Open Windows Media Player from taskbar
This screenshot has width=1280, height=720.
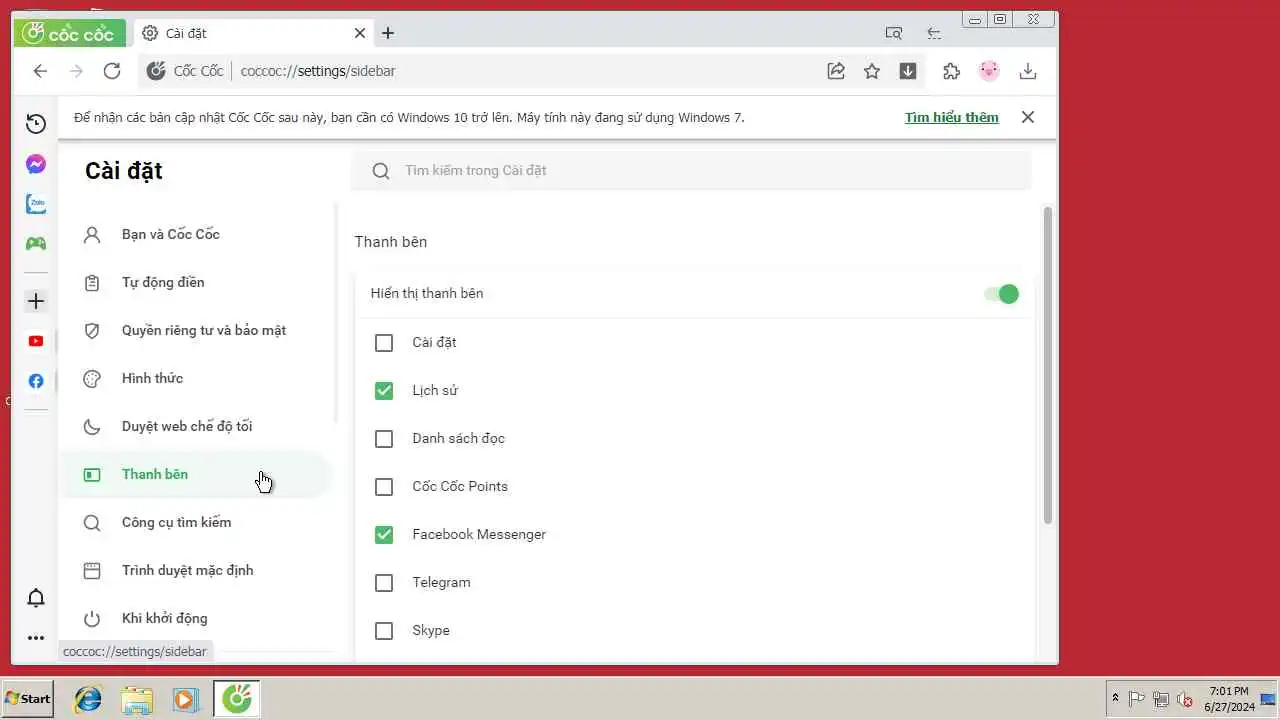[x=185, y=699]
